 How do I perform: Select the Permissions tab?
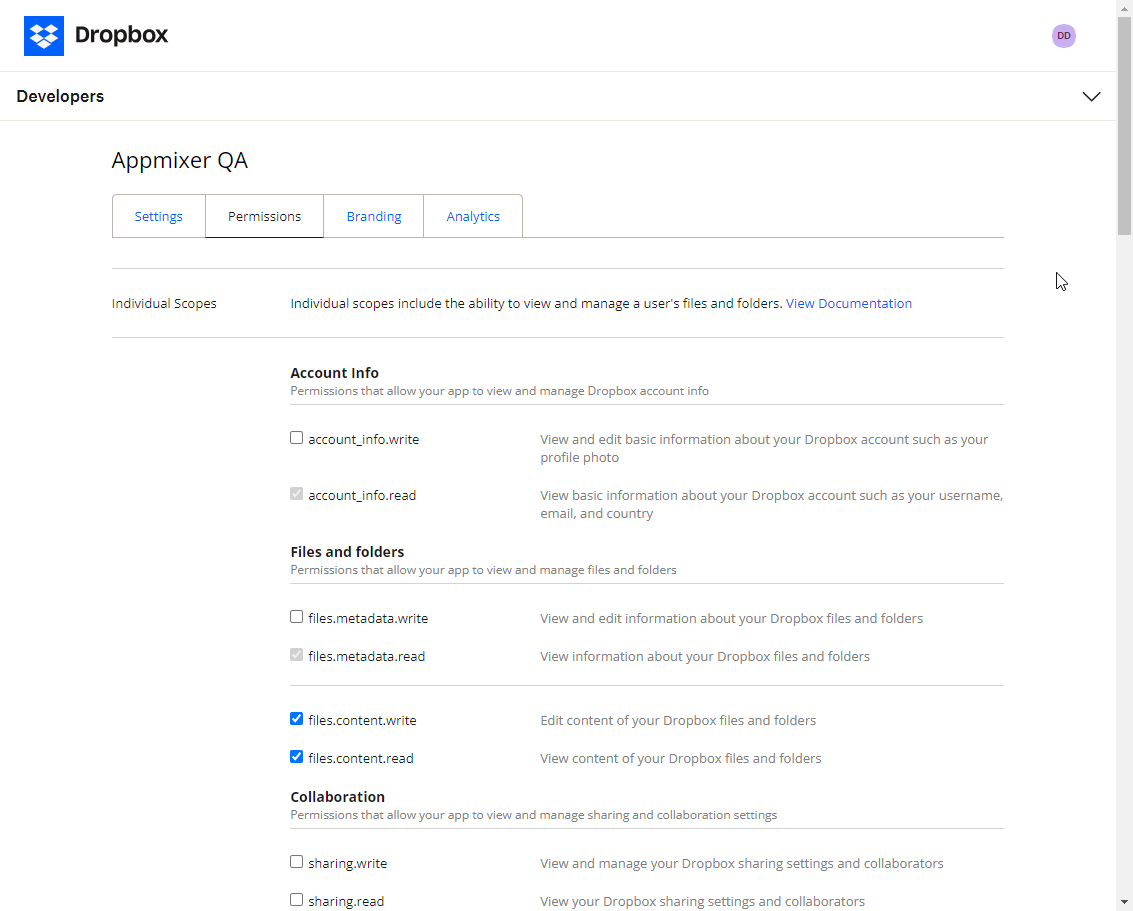(x=264, y=216)
